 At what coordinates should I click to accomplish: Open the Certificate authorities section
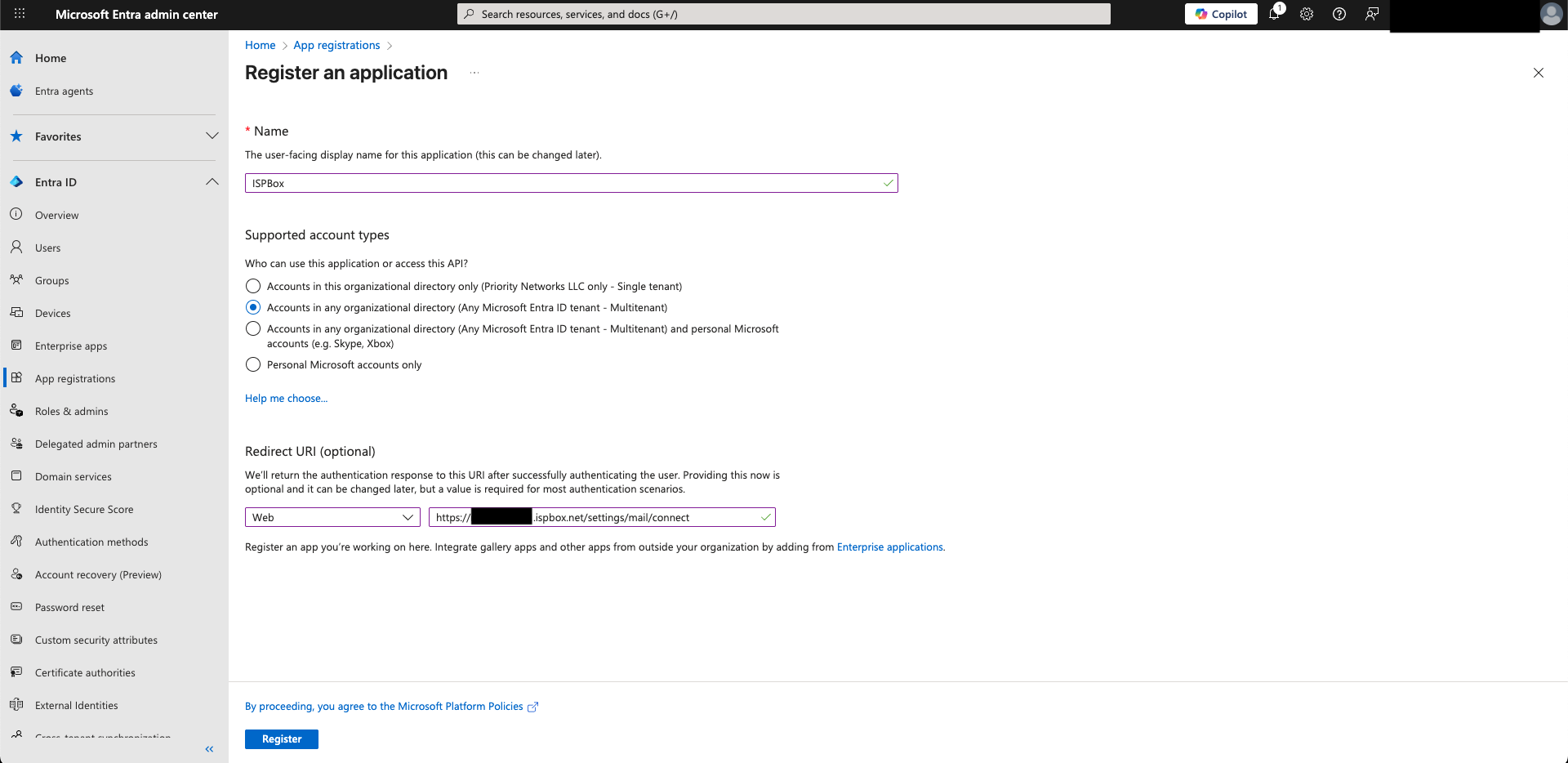[85, 672]
